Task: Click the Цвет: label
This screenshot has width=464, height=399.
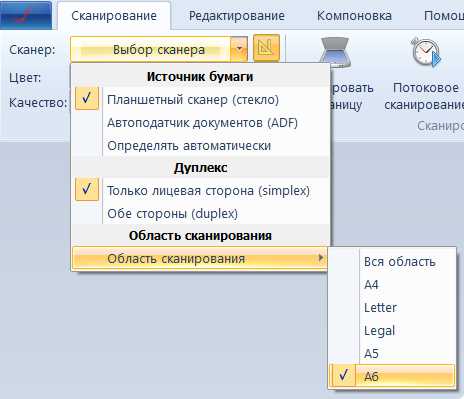Action: tap(25, 78)
